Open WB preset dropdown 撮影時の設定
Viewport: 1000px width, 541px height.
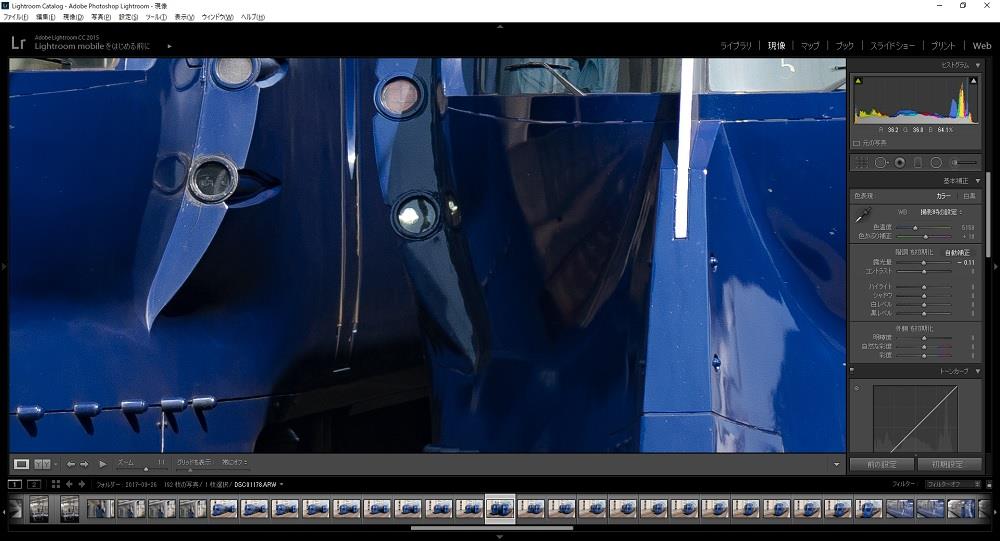click(941, 212)
